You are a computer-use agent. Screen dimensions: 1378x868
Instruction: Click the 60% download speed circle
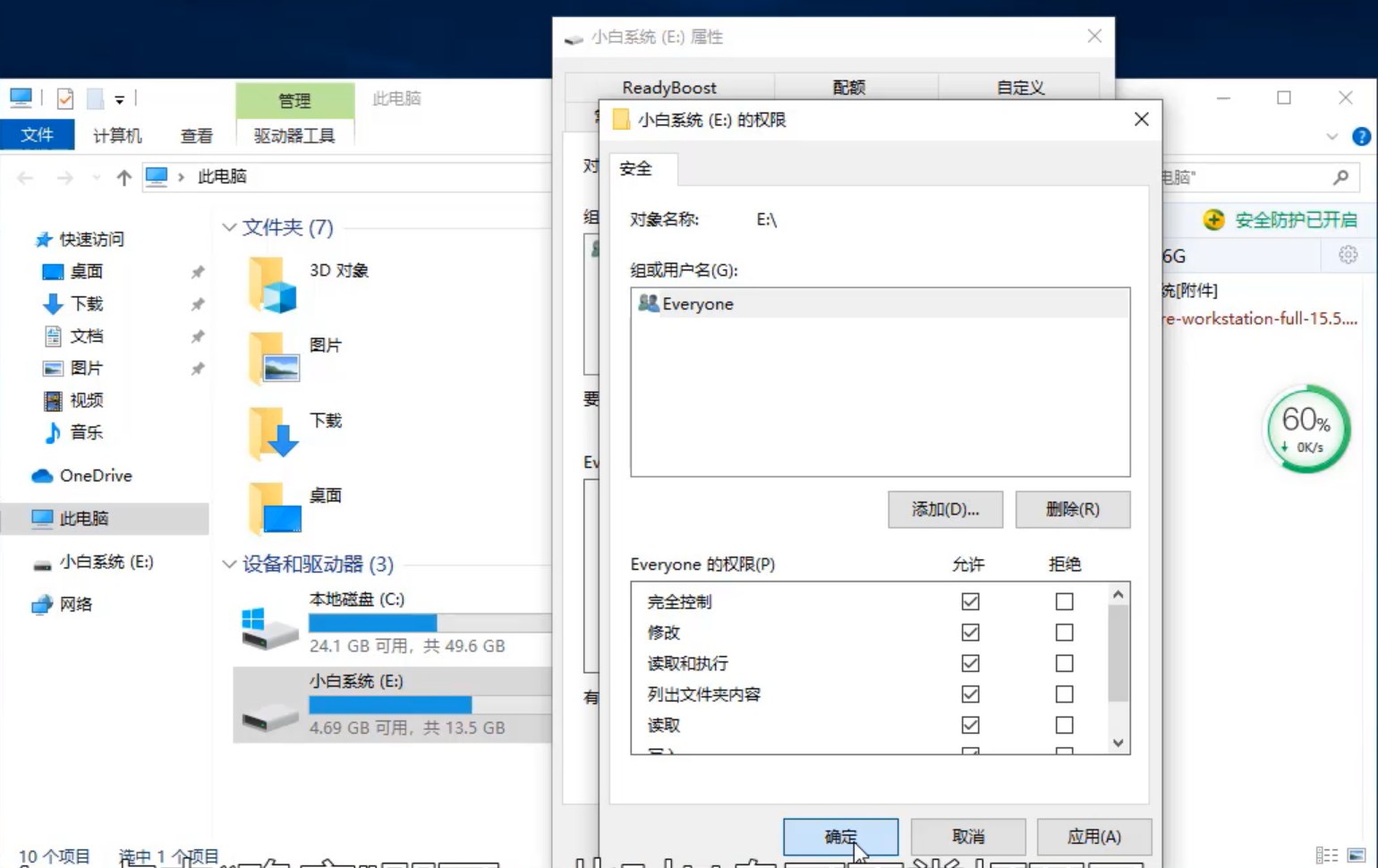(1306, 430)
